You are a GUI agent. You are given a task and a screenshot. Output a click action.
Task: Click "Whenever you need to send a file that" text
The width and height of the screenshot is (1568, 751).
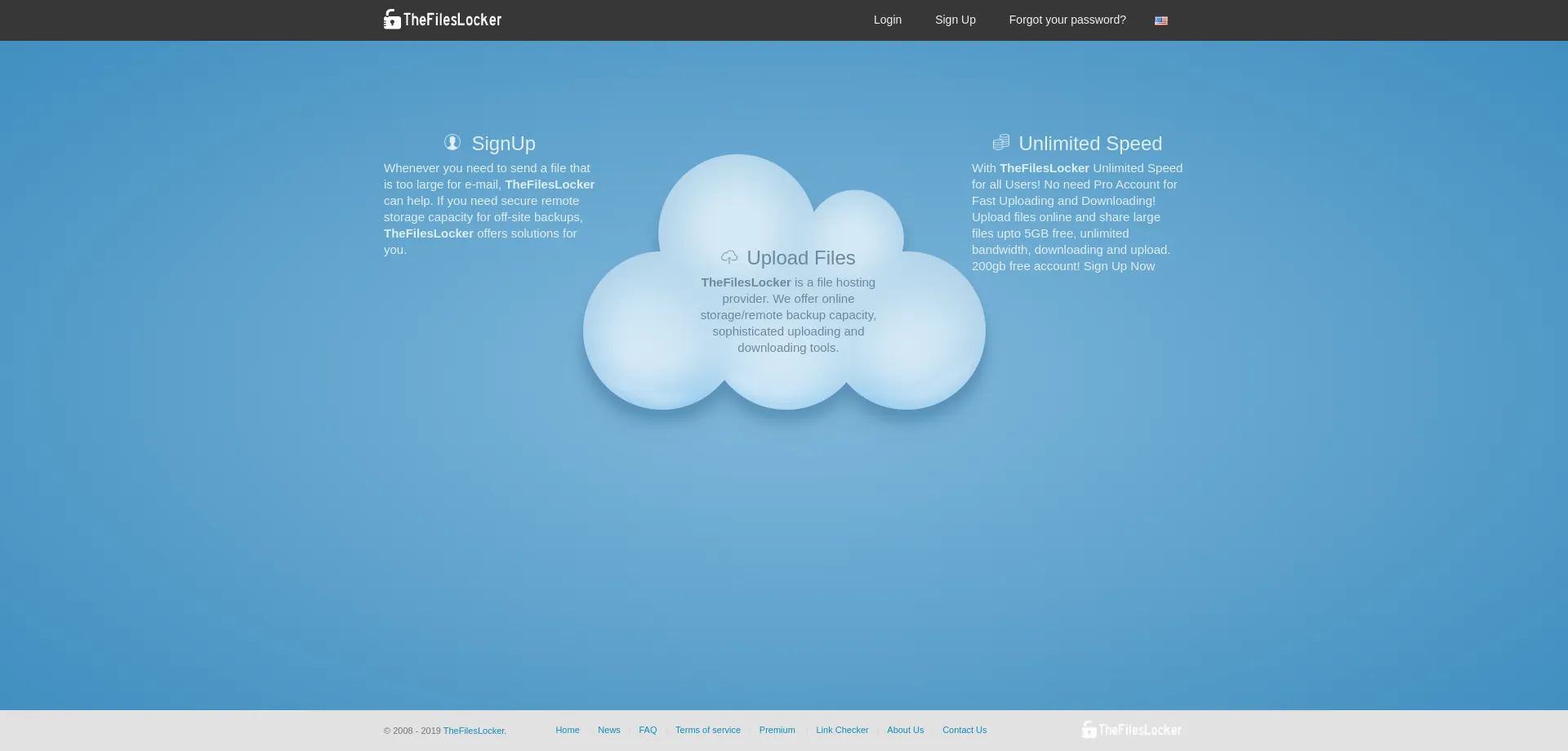tap(487, 168)
